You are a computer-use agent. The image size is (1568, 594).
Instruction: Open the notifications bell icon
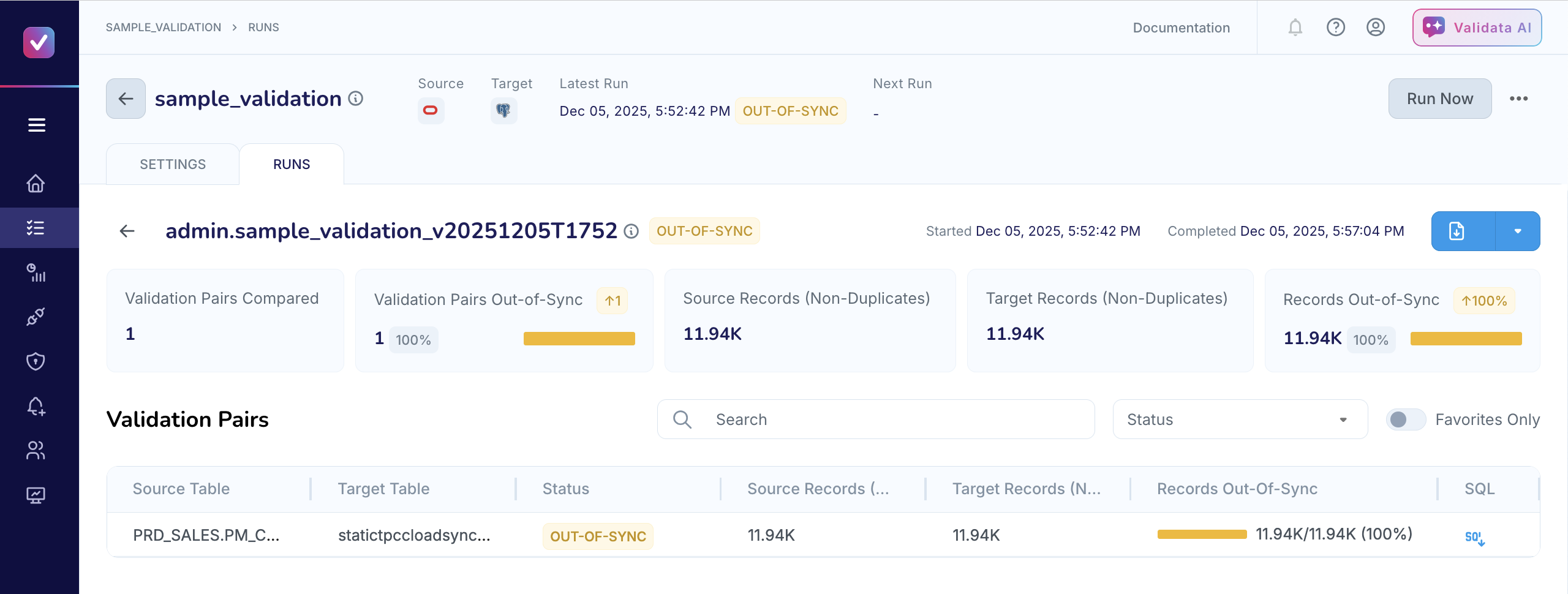tap(1295, 28)
